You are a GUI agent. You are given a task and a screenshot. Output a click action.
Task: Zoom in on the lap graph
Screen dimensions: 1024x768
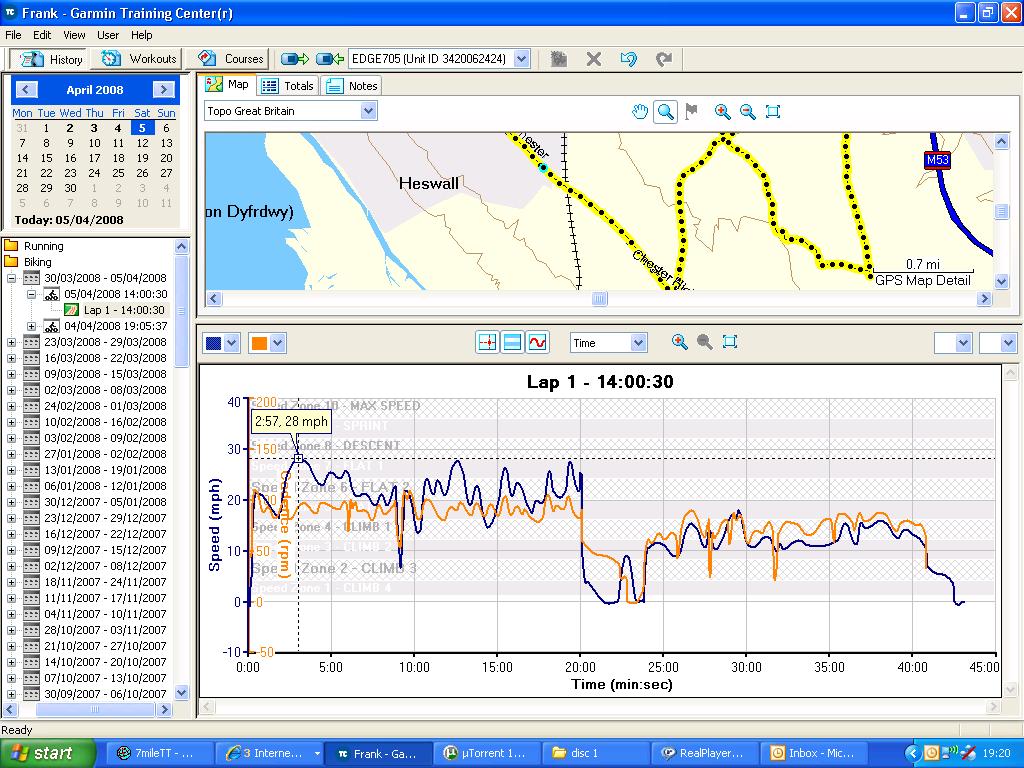(680, 342)
